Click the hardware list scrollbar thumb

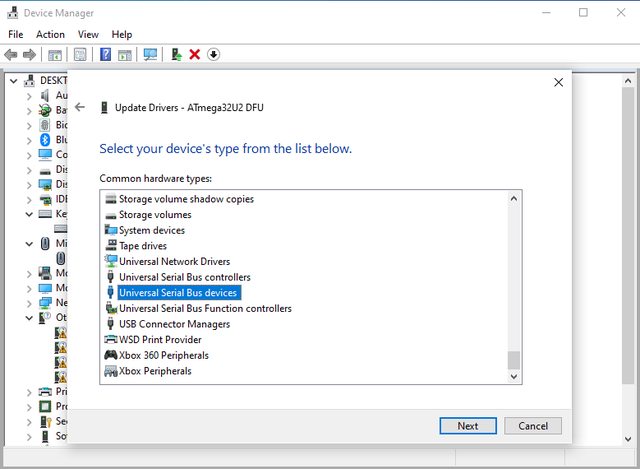(x=514, y=360)
